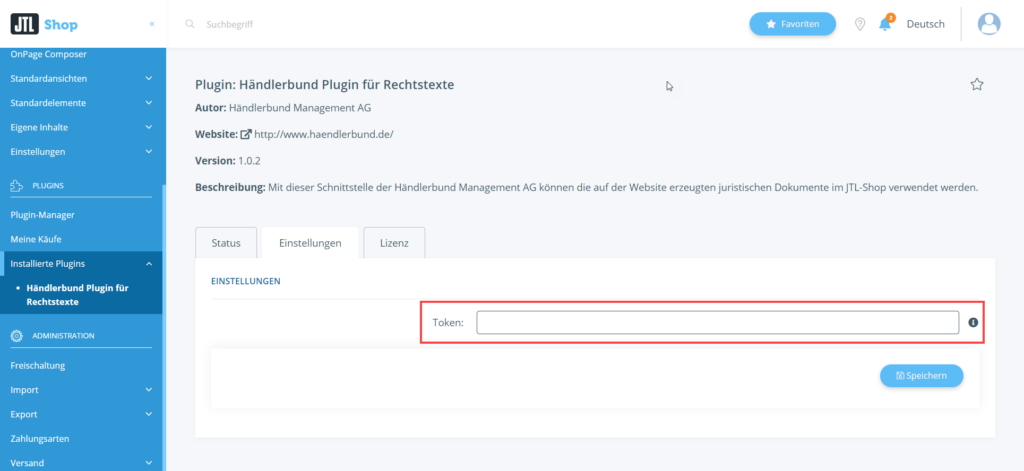Viewport: 1024px width, 471px height.
Task: Expand Standardansichten chevron
Action: click(149, 78)
